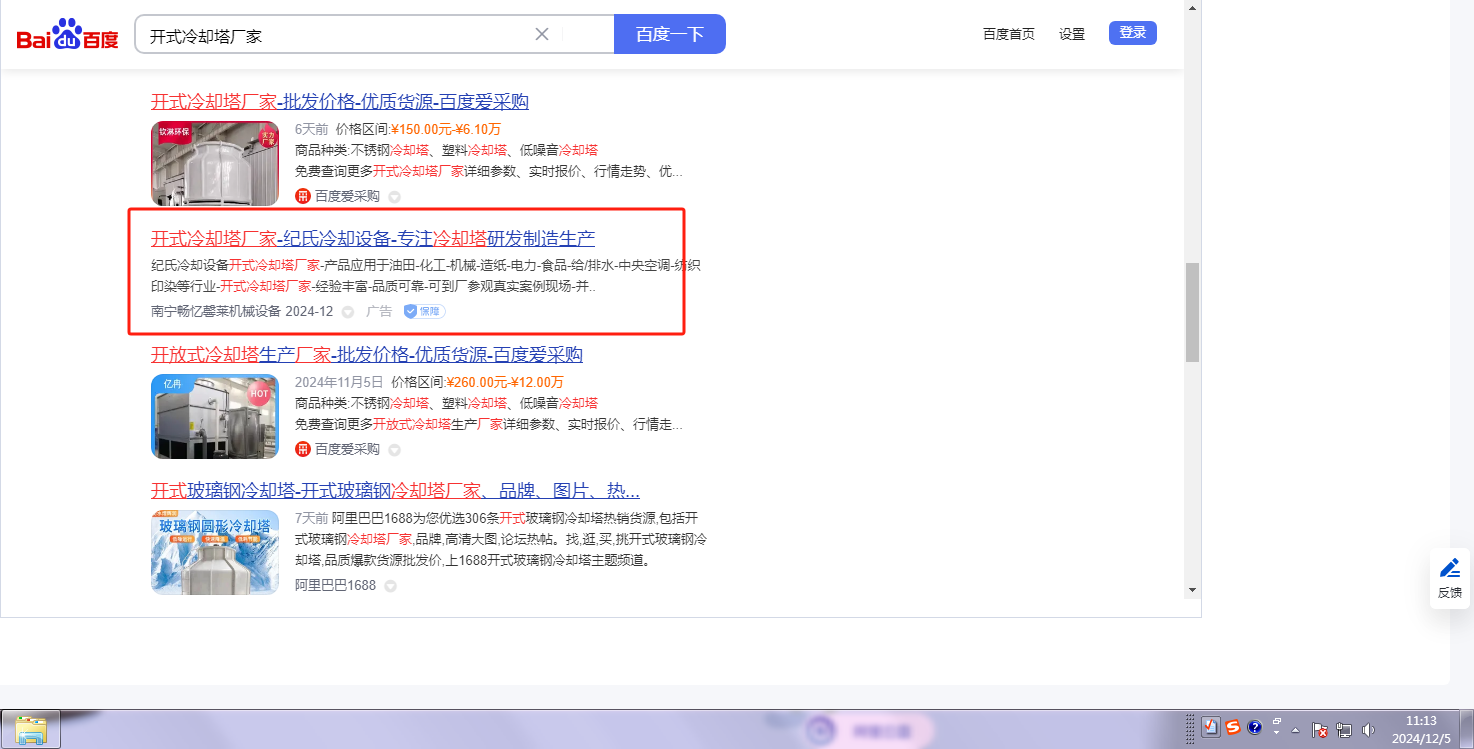Show hidden tray icons arrow
Image resolution: width=1474 pixels, height=749 pixels.
[x=1296, y=729]
